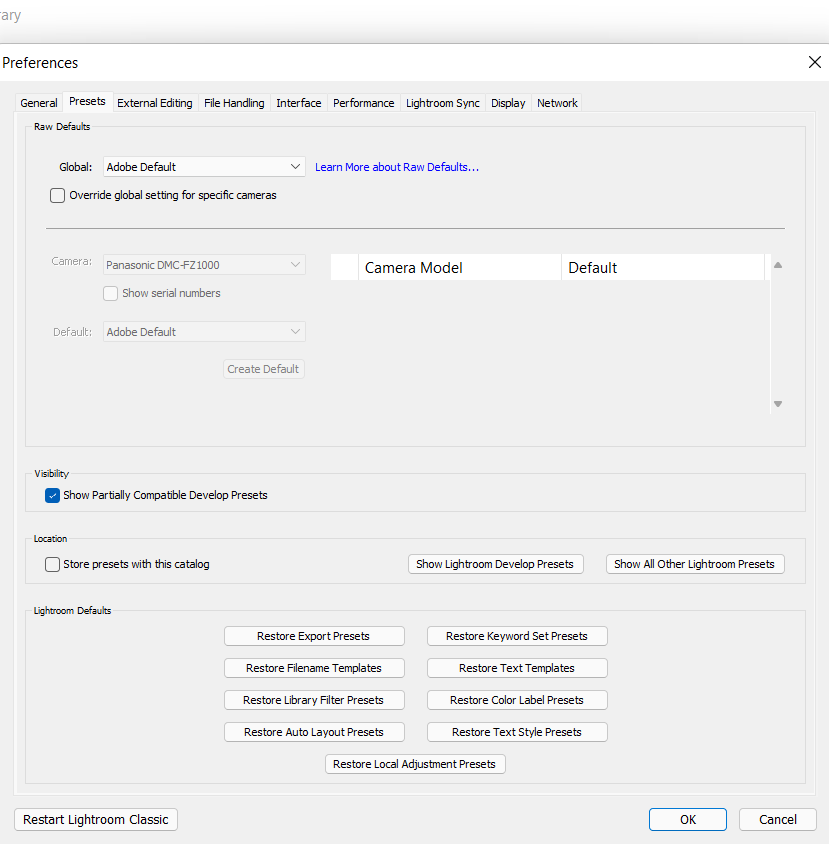The image size is (829, 844).
Task: Toggle Store presets with this catalog
Action: point(53,564)
